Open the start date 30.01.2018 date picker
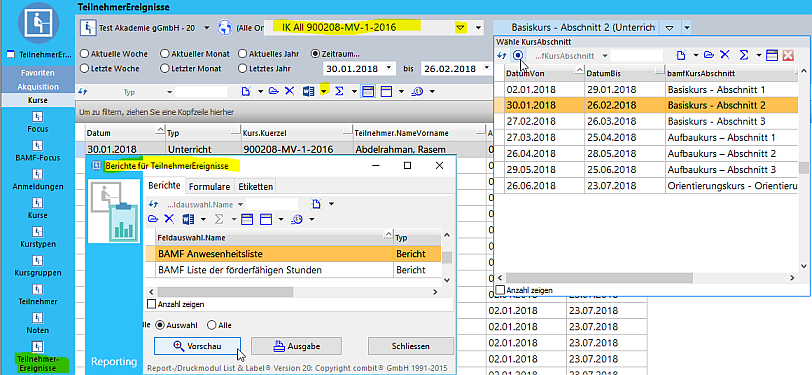The image size is (812, 375). point(389,68)
